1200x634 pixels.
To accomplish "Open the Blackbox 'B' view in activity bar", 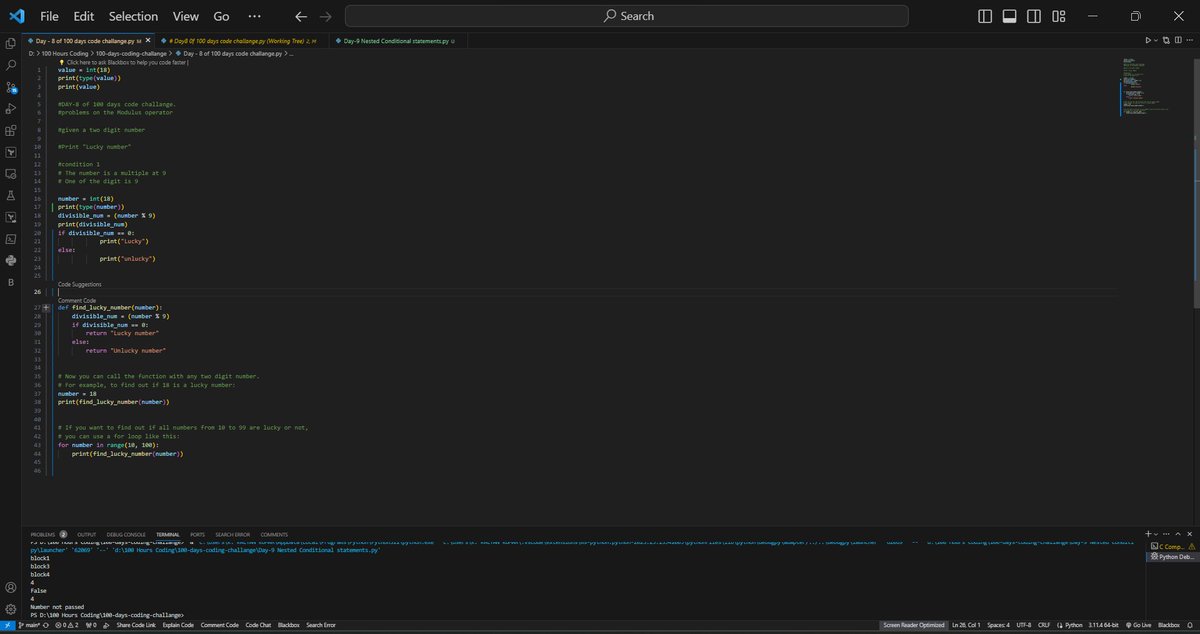I will click(x=11, y=282).
